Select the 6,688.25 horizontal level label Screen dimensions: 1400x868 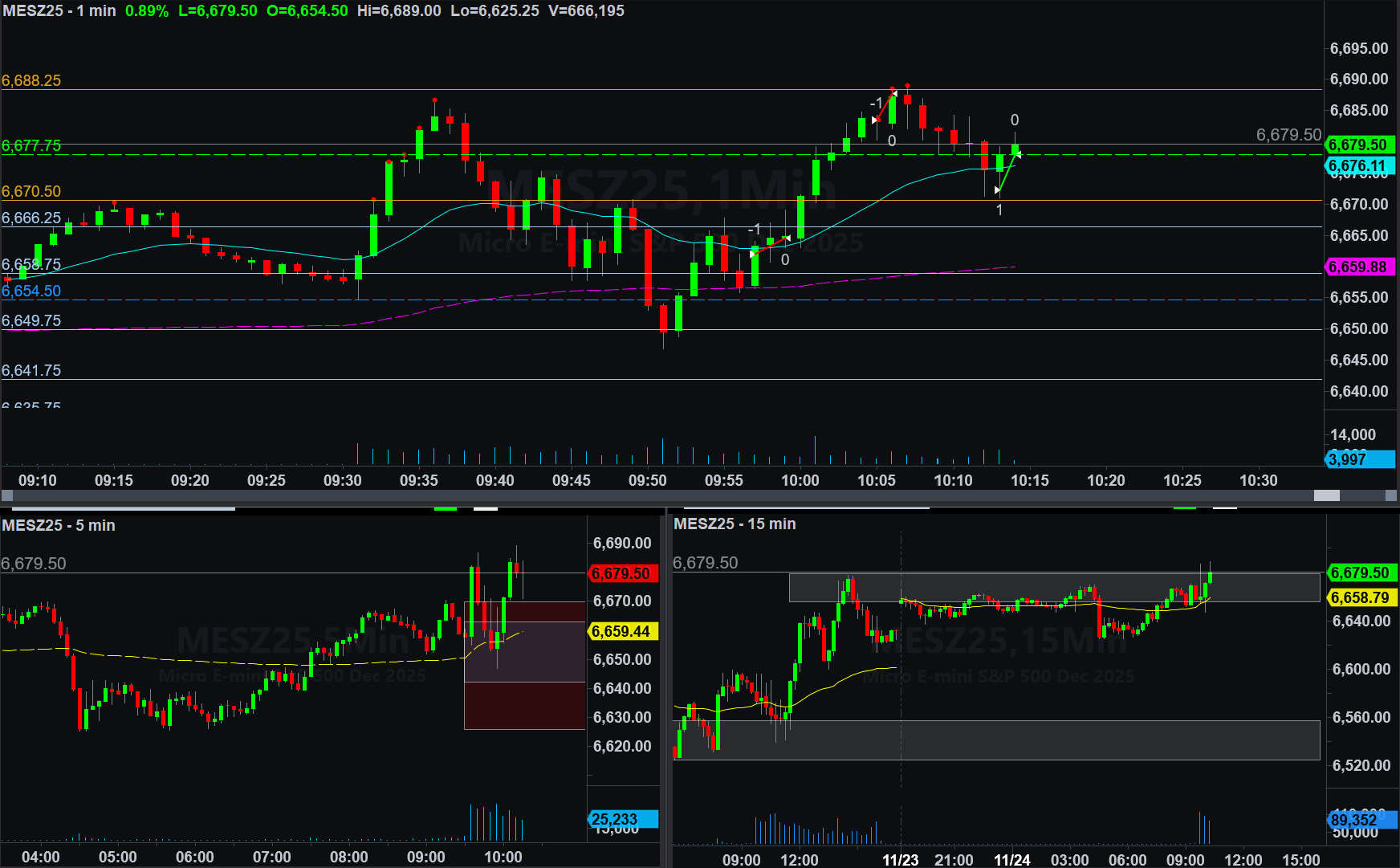(x=31, y=80)
